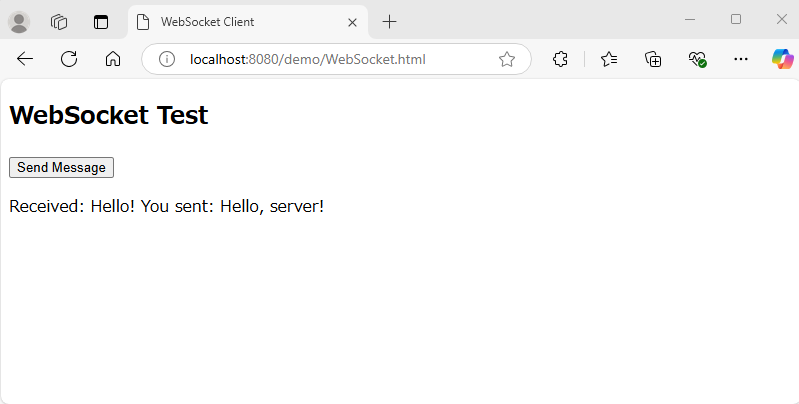Close the WebSocket Client tab
Image resolution: width=799 pixels, height=404 pixels.
[x=352, y=22]
